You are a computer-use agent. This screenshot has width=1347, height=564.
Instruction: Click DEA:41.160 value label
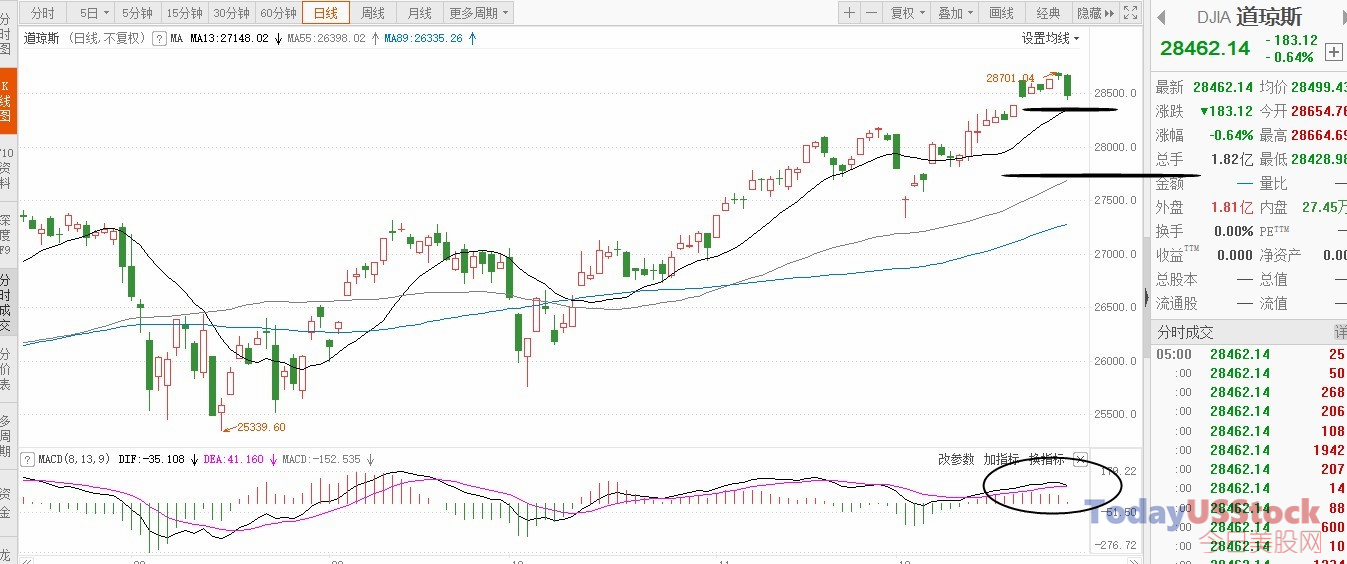click(x=233, y=460)
